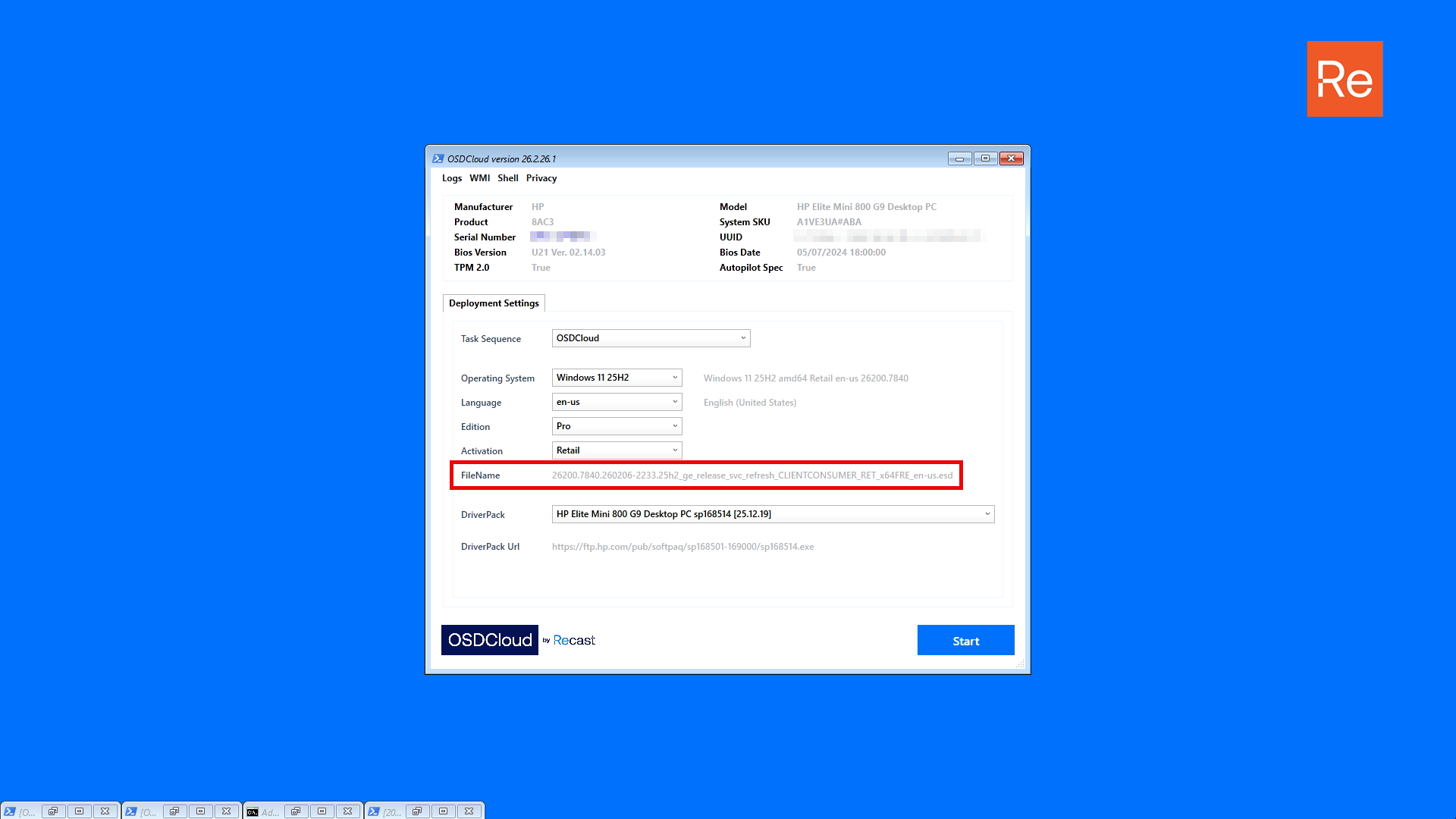Select the Deployment Settings tab
The width and height of the screenshot is (1456, 819).
pos(494,303)
